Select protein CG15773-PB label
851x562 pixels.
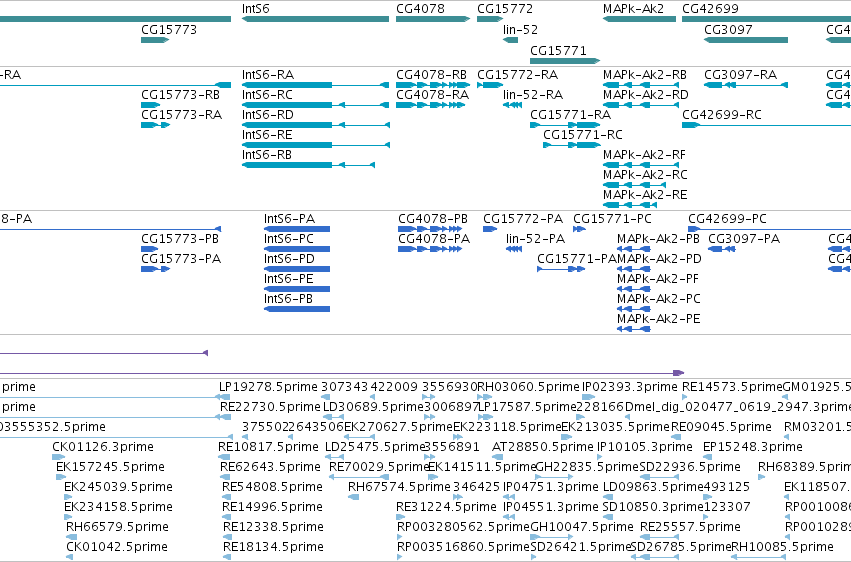point(181,239)
